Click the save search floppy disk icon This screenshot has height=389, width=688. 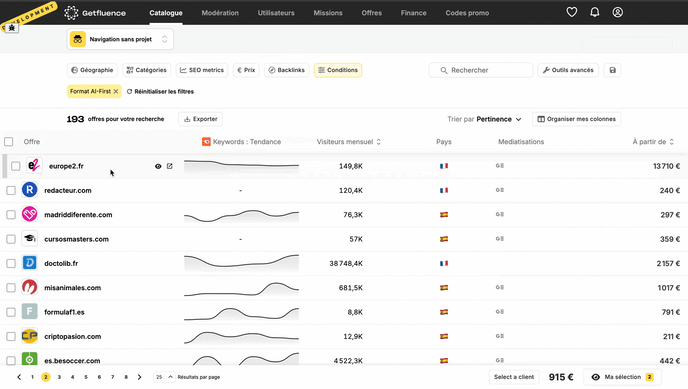click(613, 70)
